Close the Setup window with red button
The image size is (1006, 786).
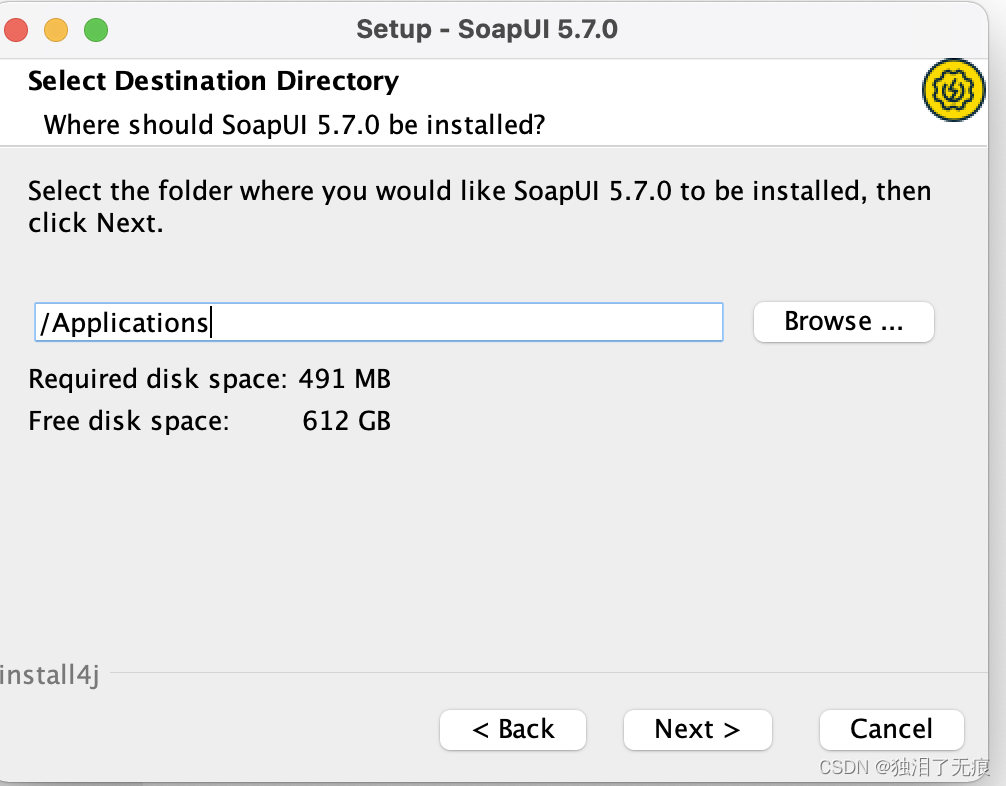point(17,30)
